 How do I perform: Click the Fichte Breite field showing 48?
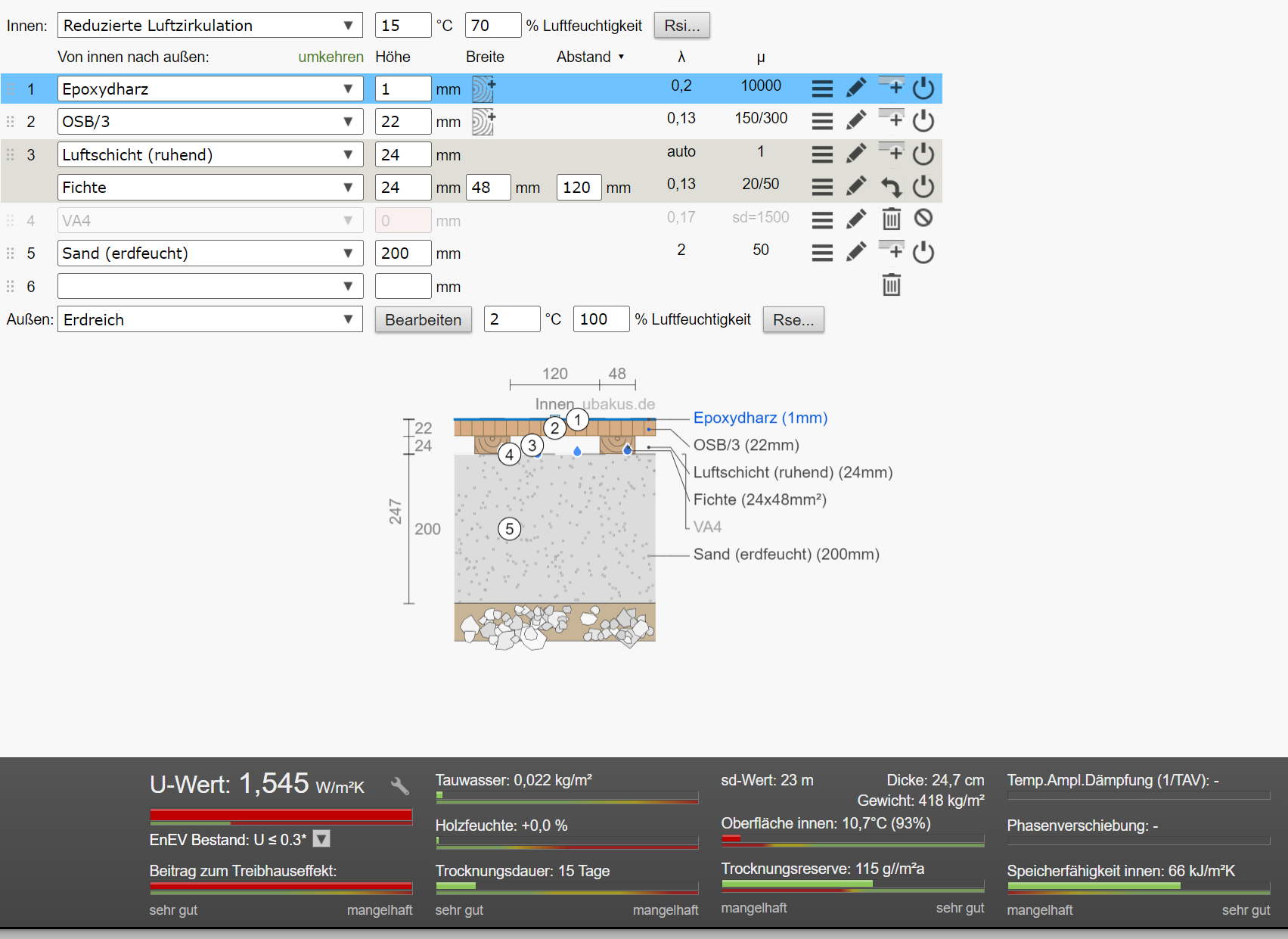click(488, 187)
